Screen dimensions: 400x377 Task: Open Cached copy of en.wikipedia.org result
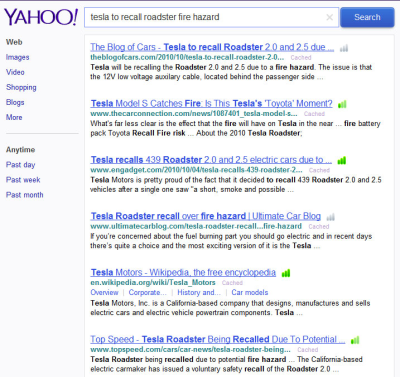tap(232, 283)
